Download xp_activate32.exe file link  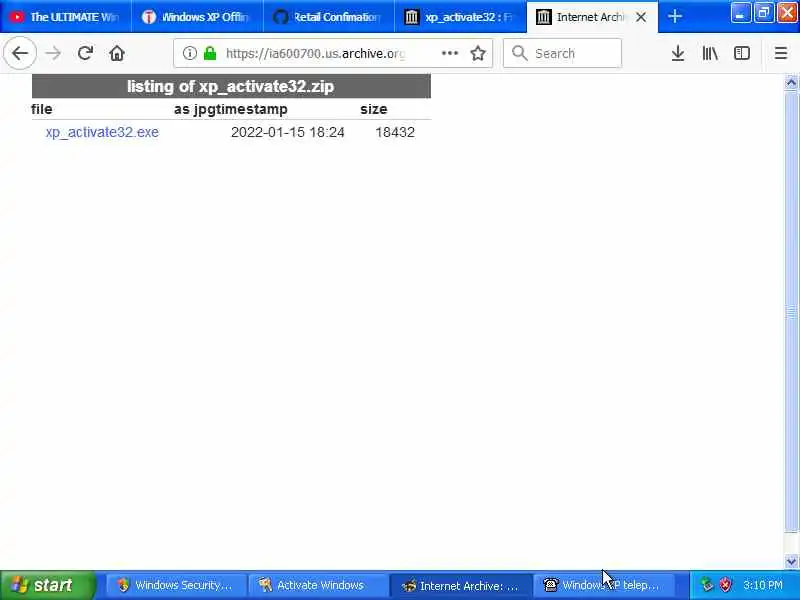102,132
